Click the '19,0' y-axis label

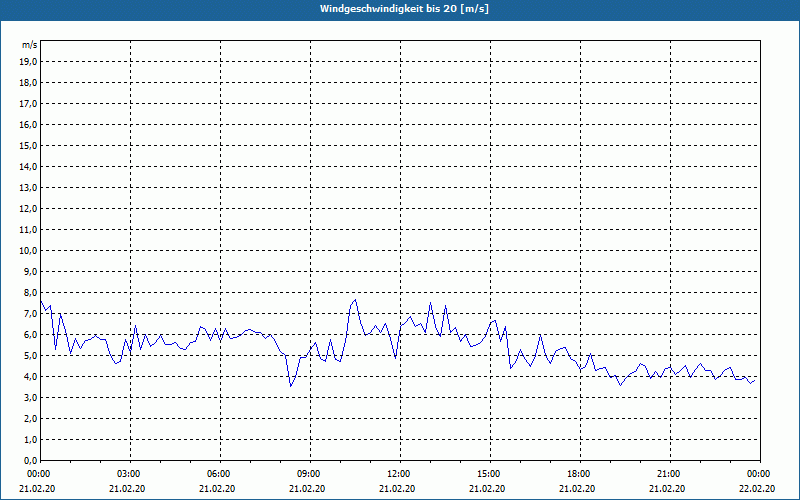pyautogui.click(x=29, y=62)
